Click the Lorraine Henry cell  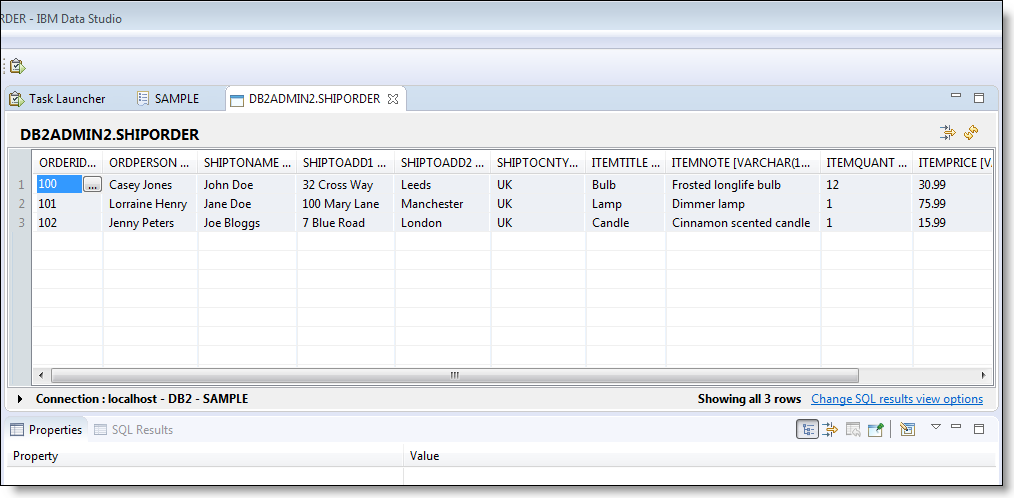coord(150,204)
